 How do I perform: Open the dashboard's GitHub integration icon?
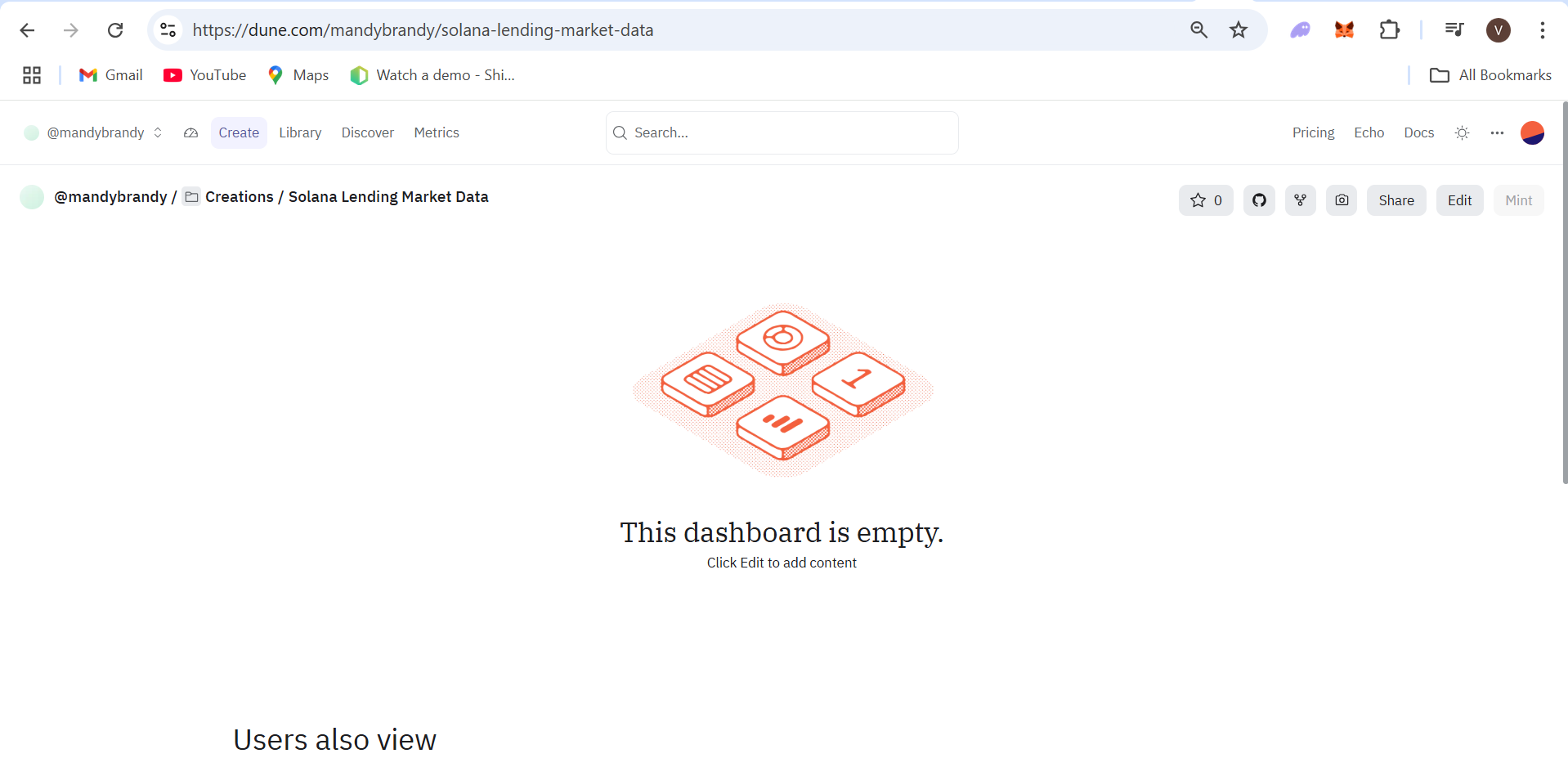pyautogui.click(x=1259, y=200)
